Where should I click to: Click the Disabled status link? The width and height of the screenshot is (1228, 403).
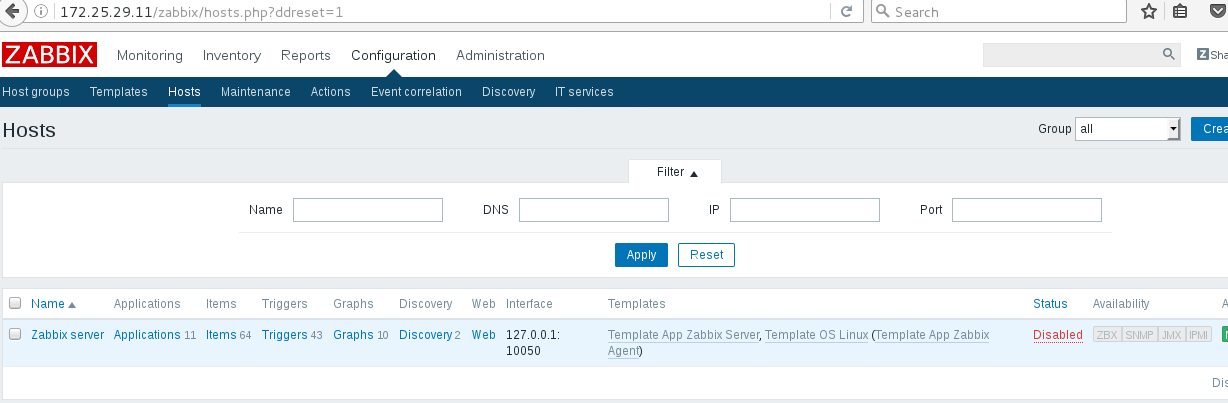1058,335
